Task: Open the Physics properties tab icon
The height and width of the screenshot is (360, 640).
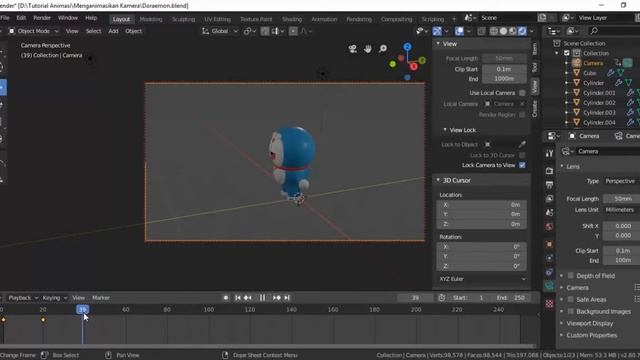Action: tap(549, 258)
